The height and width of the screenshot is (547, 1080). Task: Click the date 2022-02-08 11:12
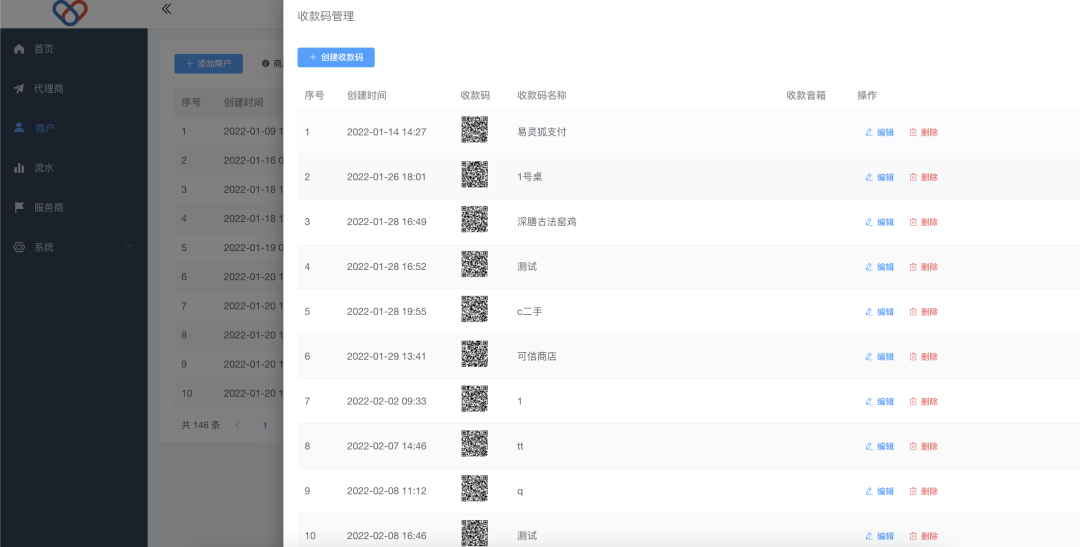point(386,491)
